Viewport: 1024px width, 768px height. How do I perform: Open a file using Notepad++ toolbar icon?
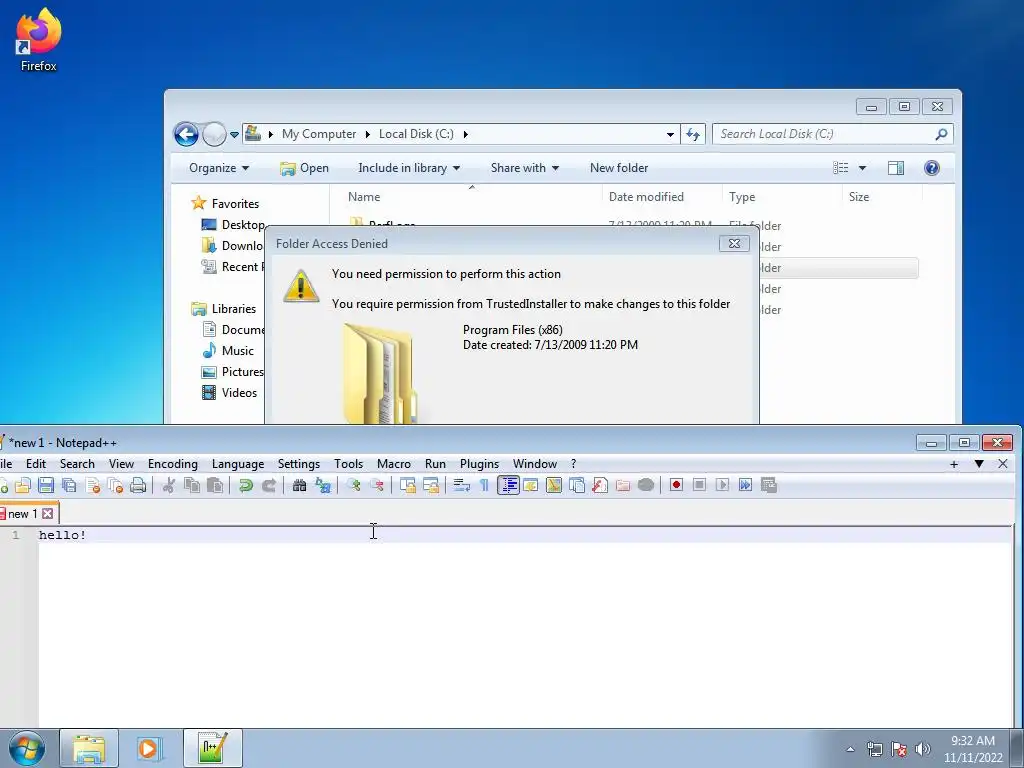(x=23, y=485)
